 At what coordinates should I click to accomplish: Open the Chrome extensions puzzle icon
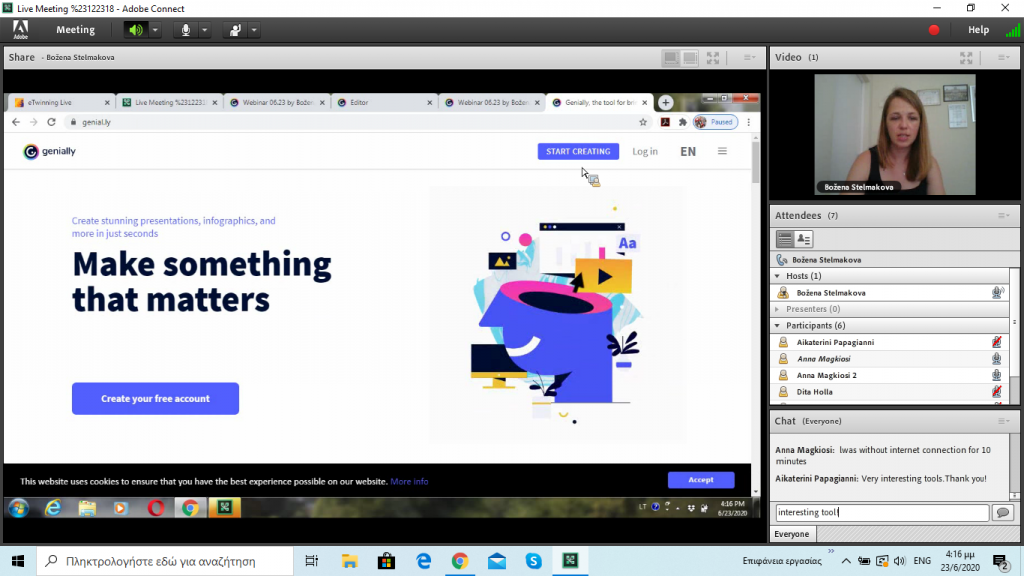click(x=682, y=122)
